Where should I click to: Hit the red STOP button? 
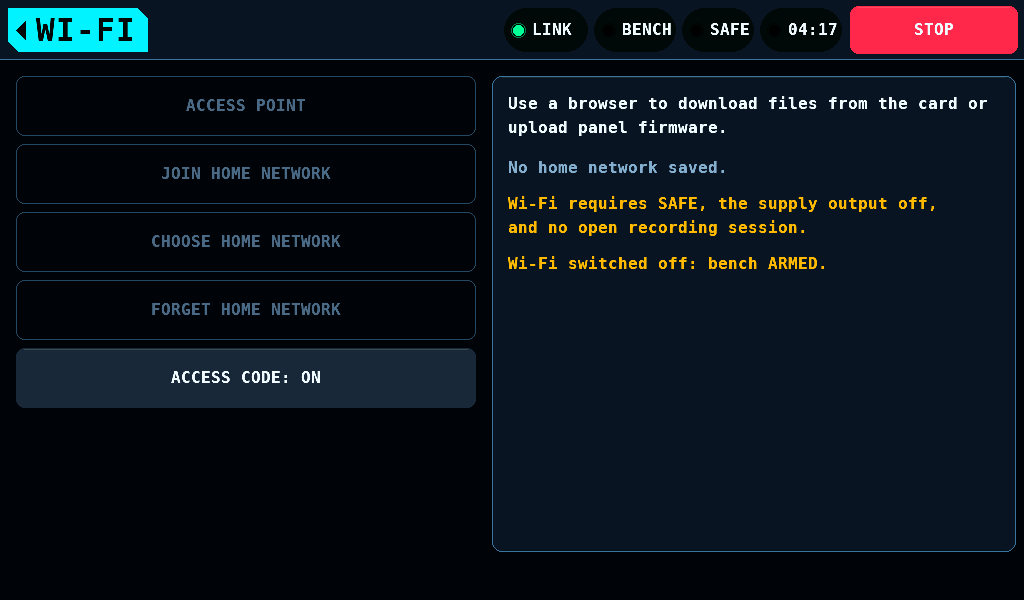click(934, 30)
